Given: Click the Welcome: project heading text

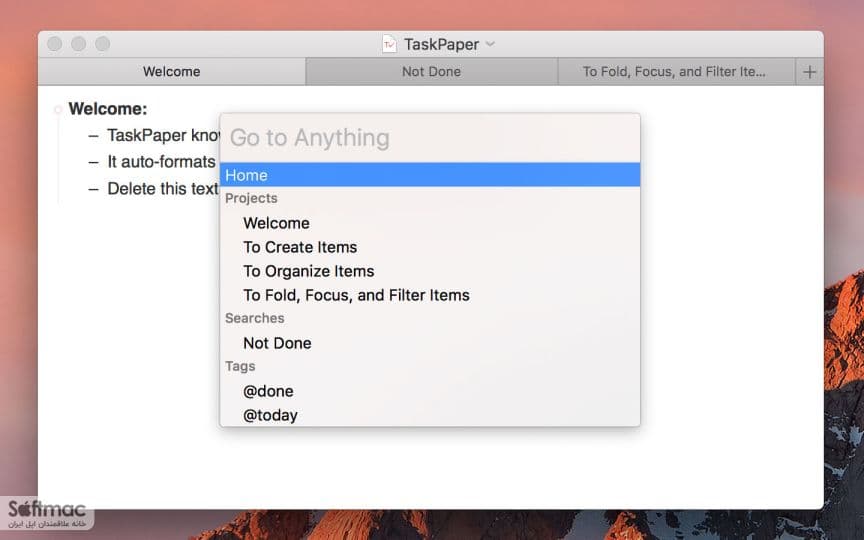Looking at the screenshot, I should tap(108, 109).
